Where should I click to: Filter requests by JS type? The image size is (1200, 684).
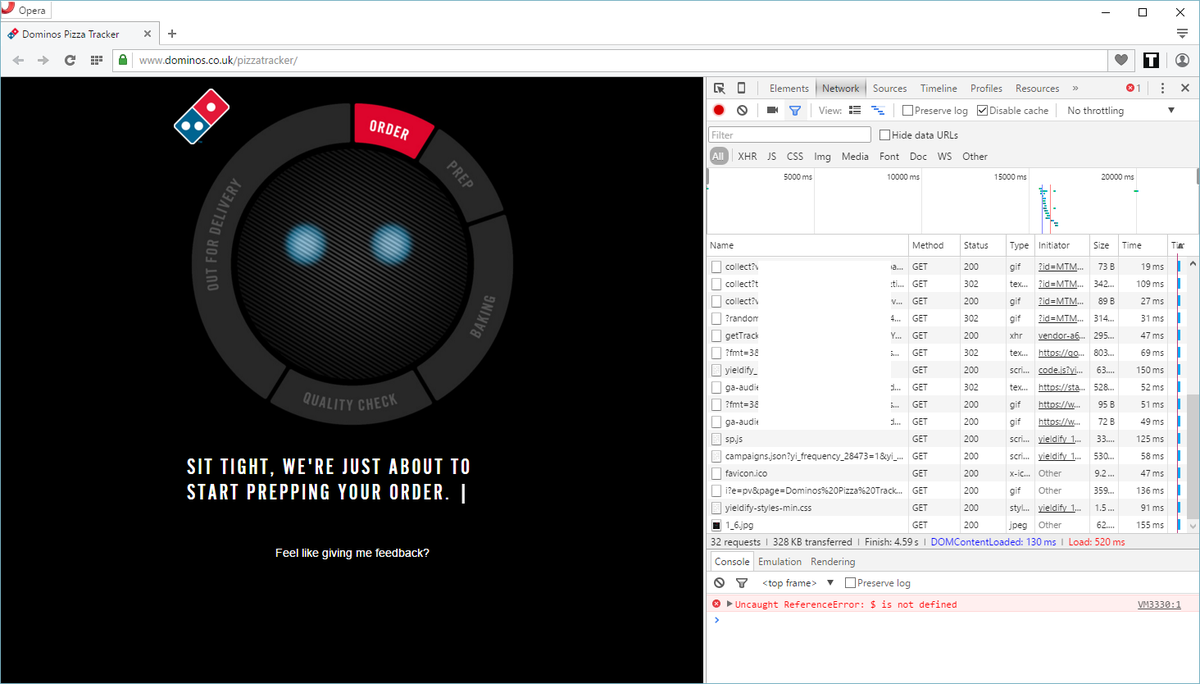point(772,156)
